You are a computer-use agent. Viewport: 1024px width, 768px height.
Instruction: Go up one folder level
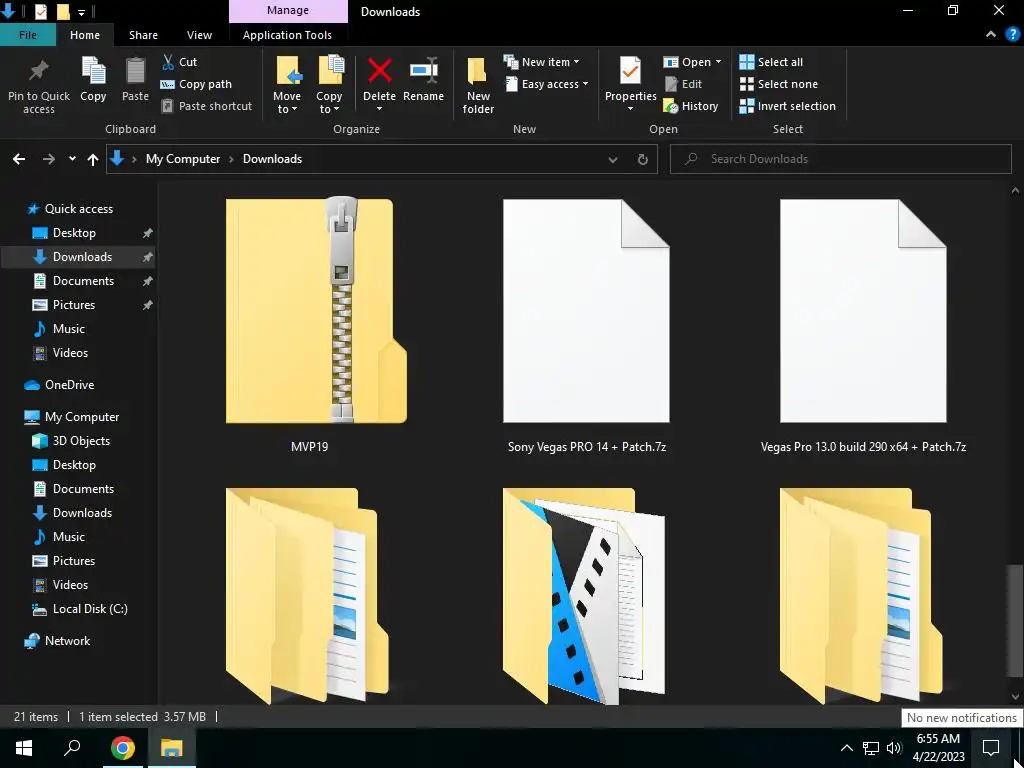[x=93, y=159]
